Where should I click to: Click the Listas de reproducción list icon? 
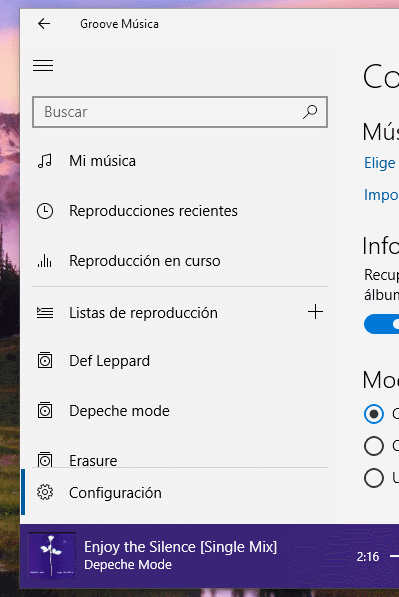tap(45, 313)
